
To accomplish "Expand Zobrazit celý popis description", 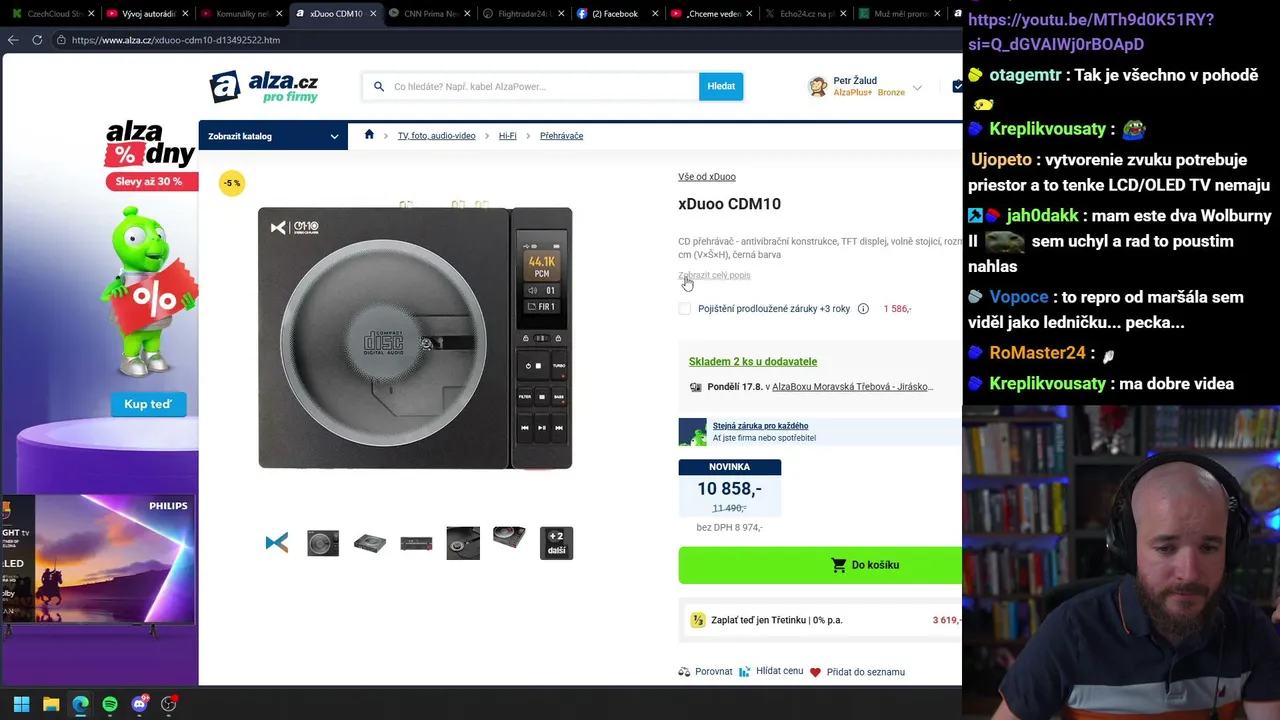I will pos(714,275).
